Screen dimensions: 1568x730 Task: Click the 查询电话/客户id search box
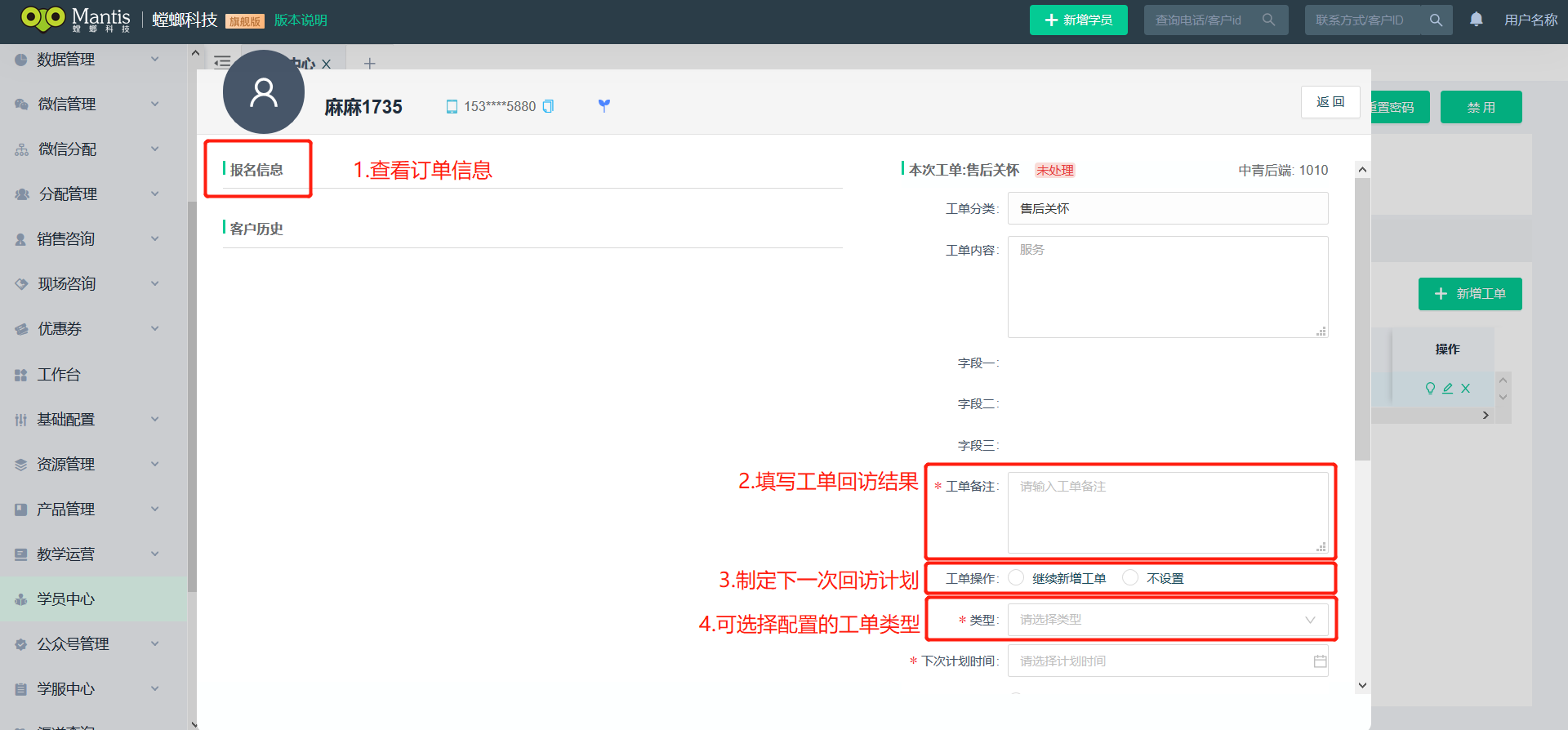1216,20
